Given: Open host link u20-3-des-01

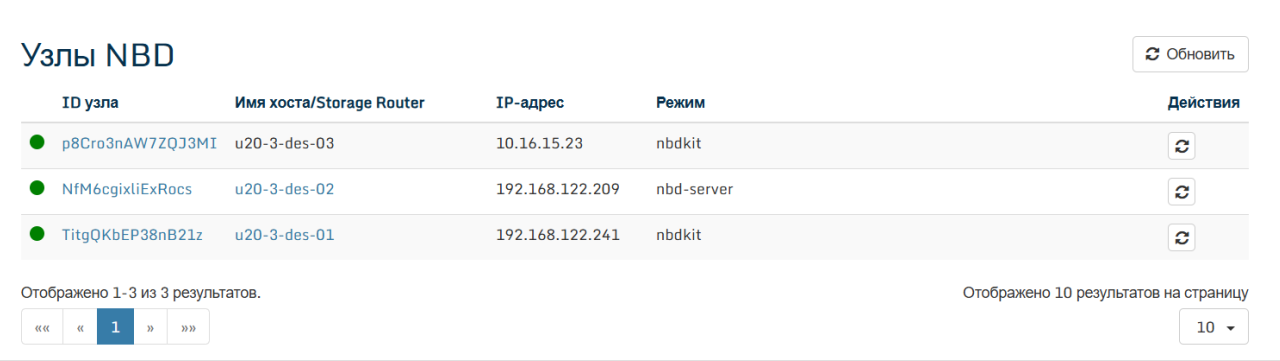Looking at the screenshot, I should tap(284, 234).
